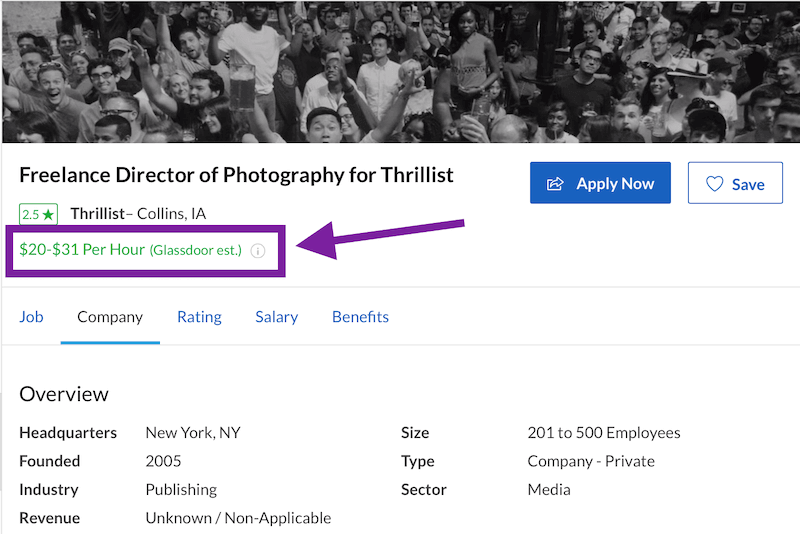Click the Company - Private type value
This screenshot has height=534, width=800.
(x=591, y=461)
